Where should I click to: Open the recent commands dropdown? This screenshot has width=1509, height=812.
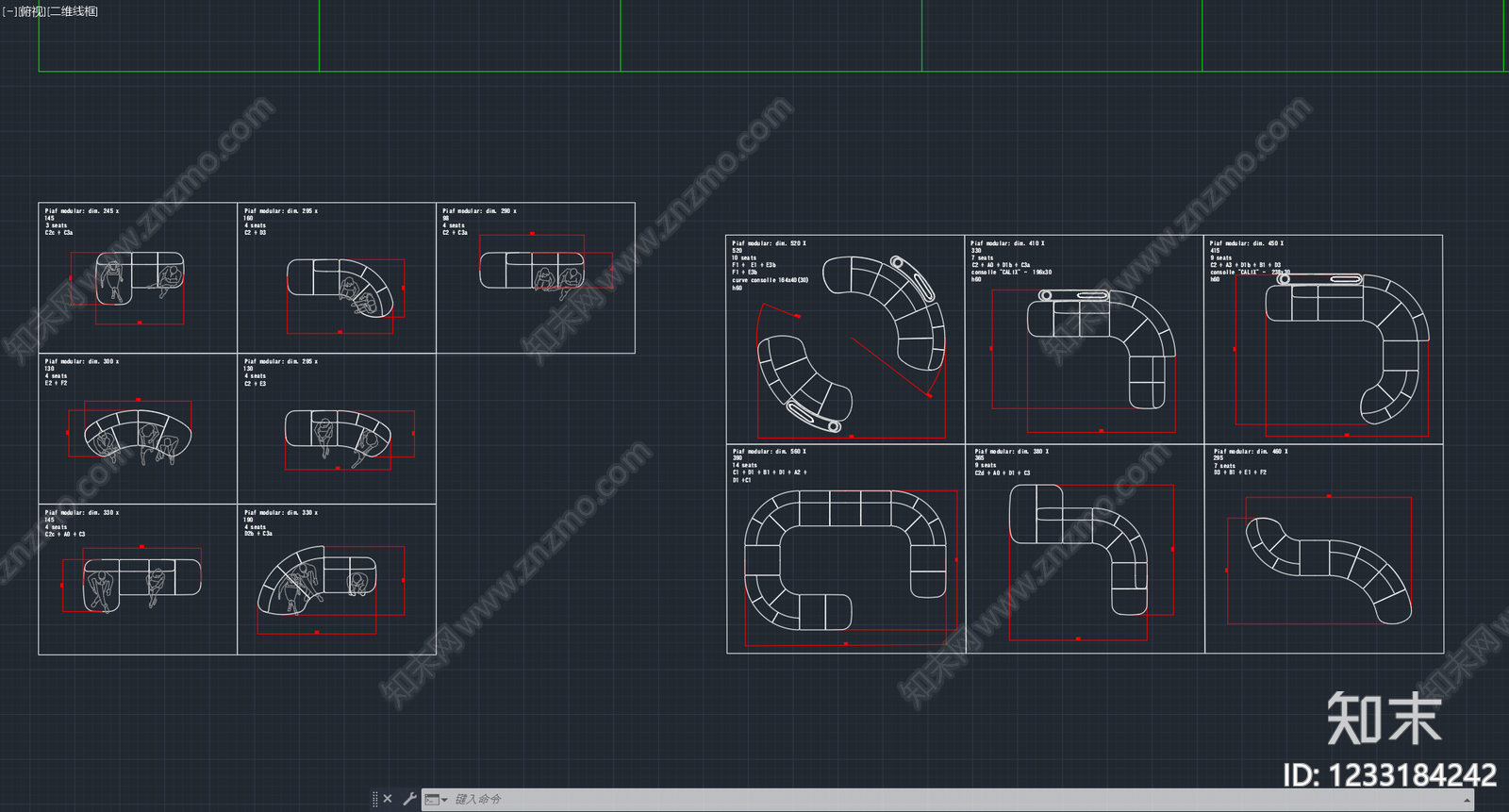click(436, 800)
